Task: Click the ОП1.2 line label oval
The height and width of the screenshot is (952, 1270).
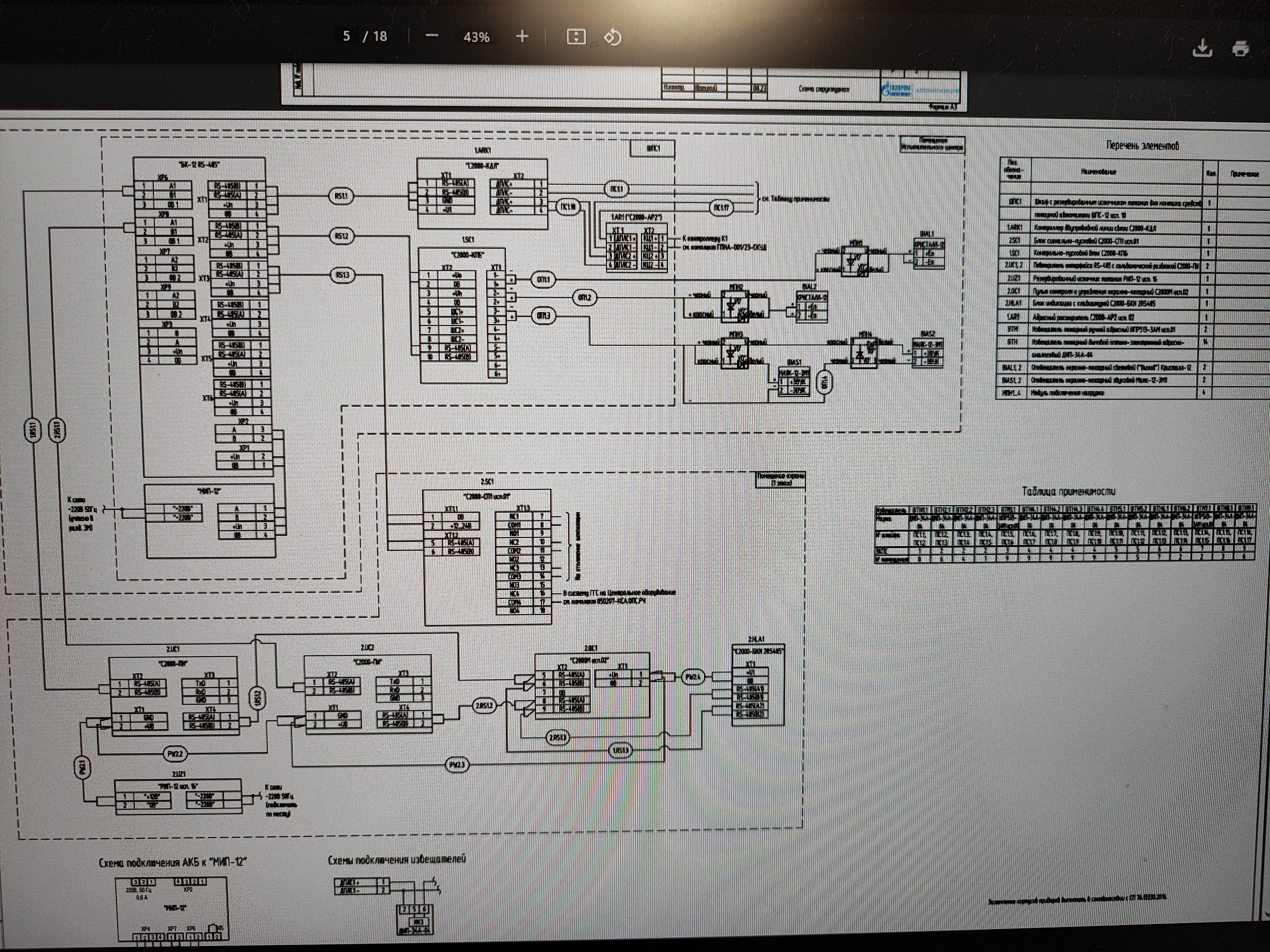Action: click(x=584, y=297)
